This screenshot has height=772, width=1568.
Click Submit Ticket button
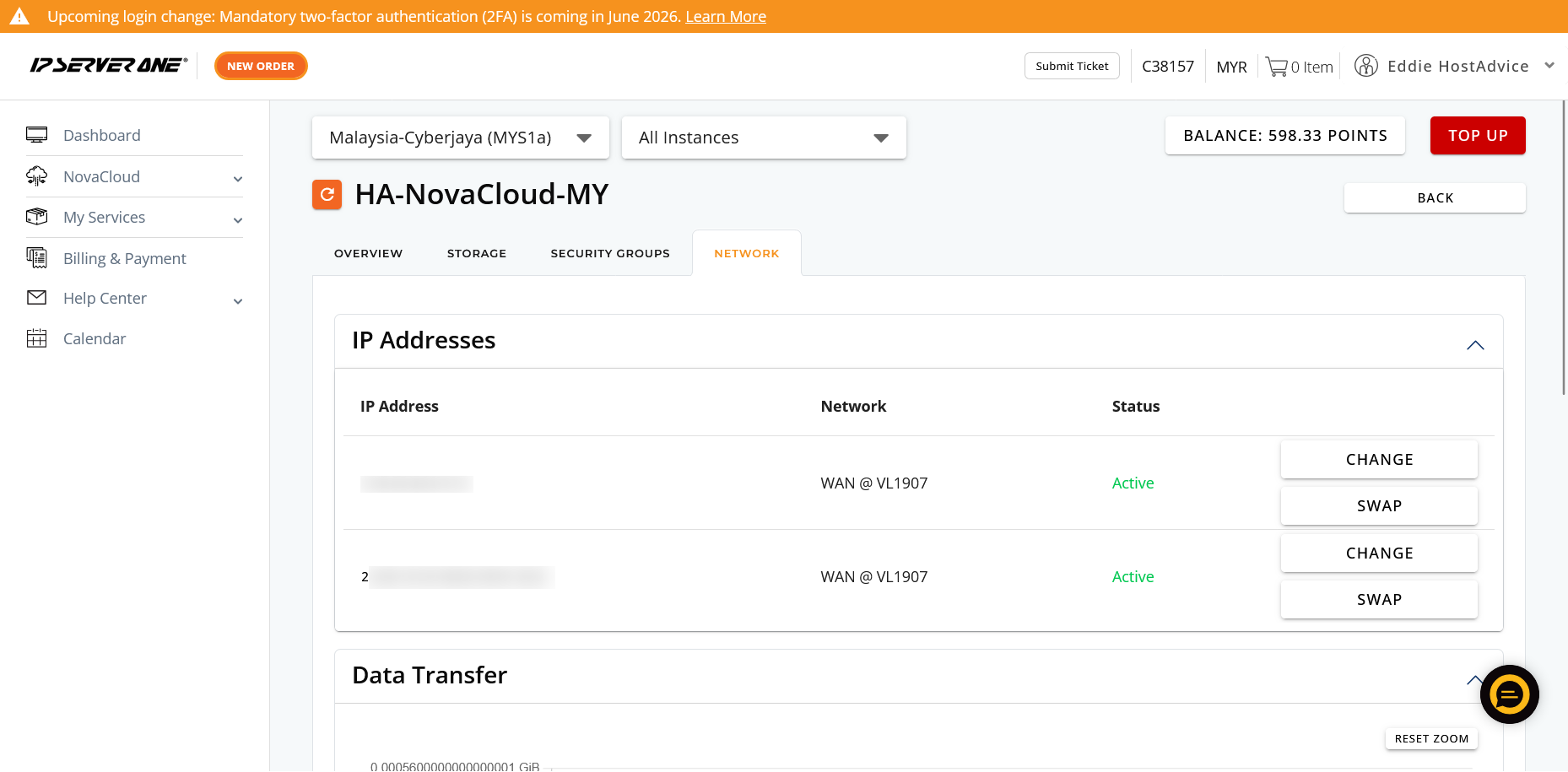coord(1072,66)
